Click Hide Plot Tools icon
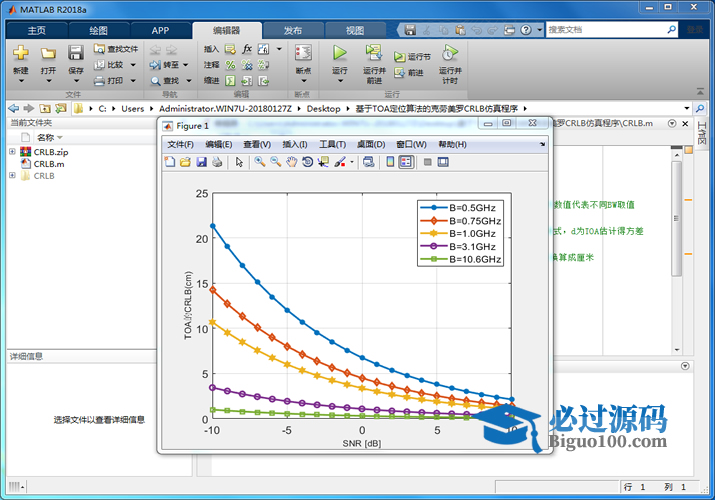Viewport: 715px width, 500px height. [x=427, y=162]
